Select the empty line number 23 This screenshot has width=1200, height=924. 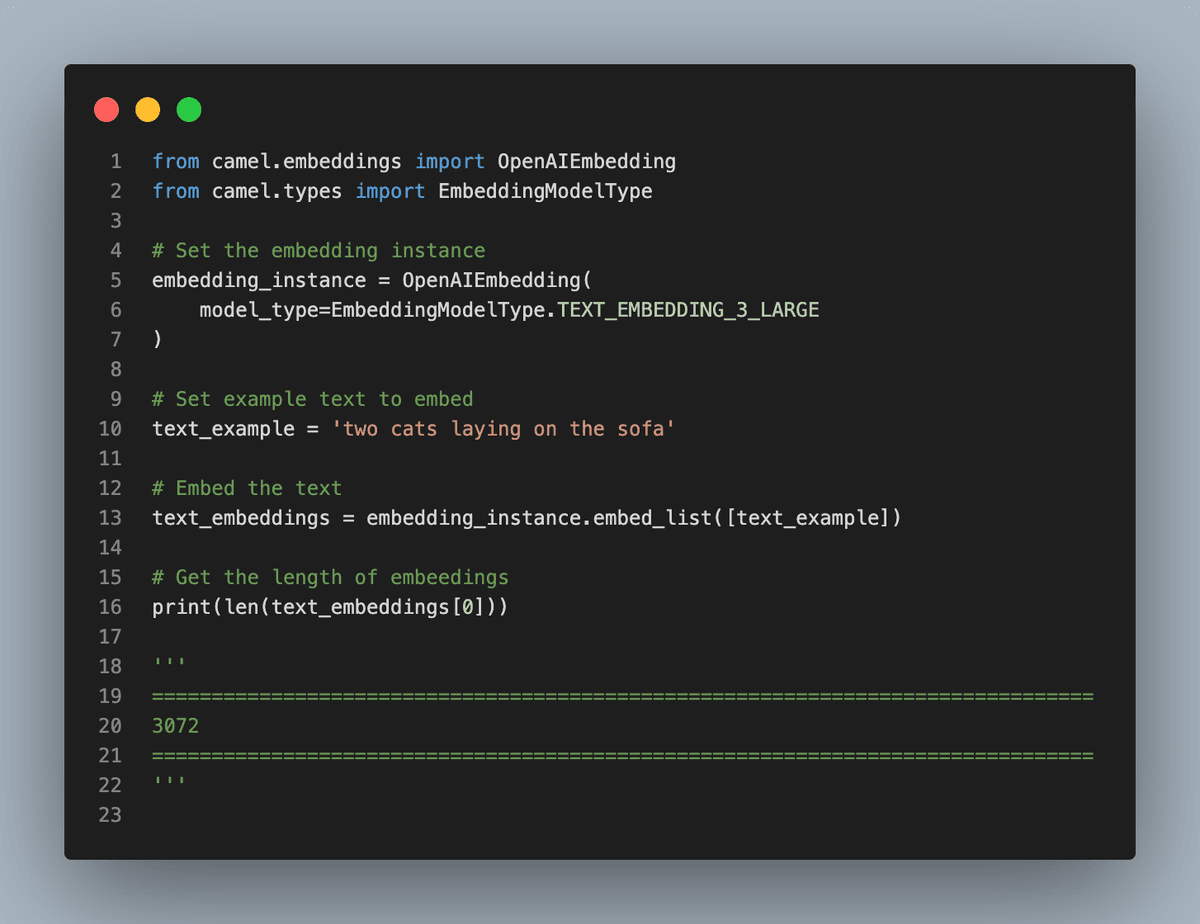pos(110,814)
